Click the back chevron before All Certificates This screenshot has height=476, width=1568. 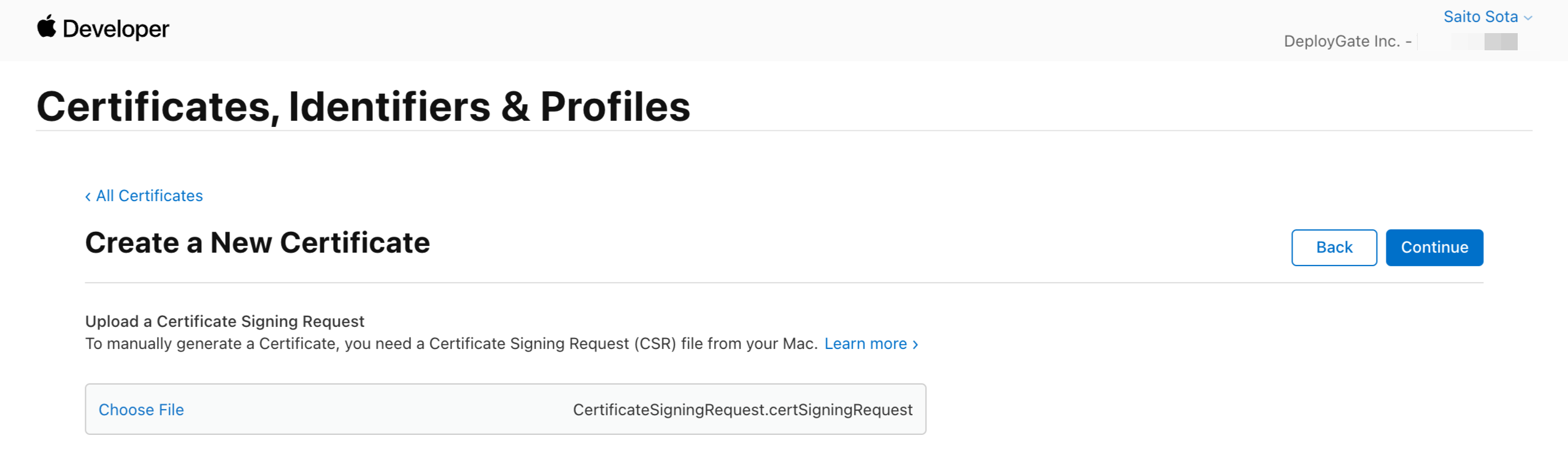(x=88, y=196)
